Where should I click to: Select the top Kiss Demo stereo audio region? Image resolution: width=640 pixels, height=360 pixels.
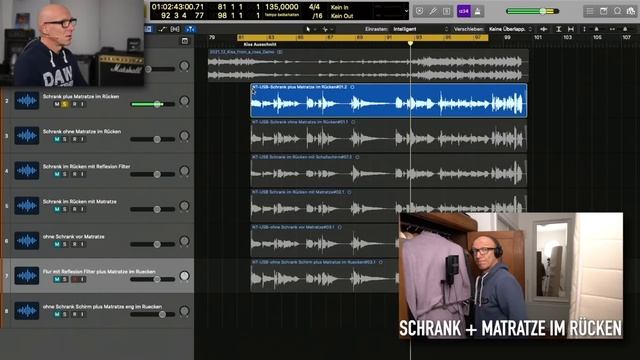[368, 66]
